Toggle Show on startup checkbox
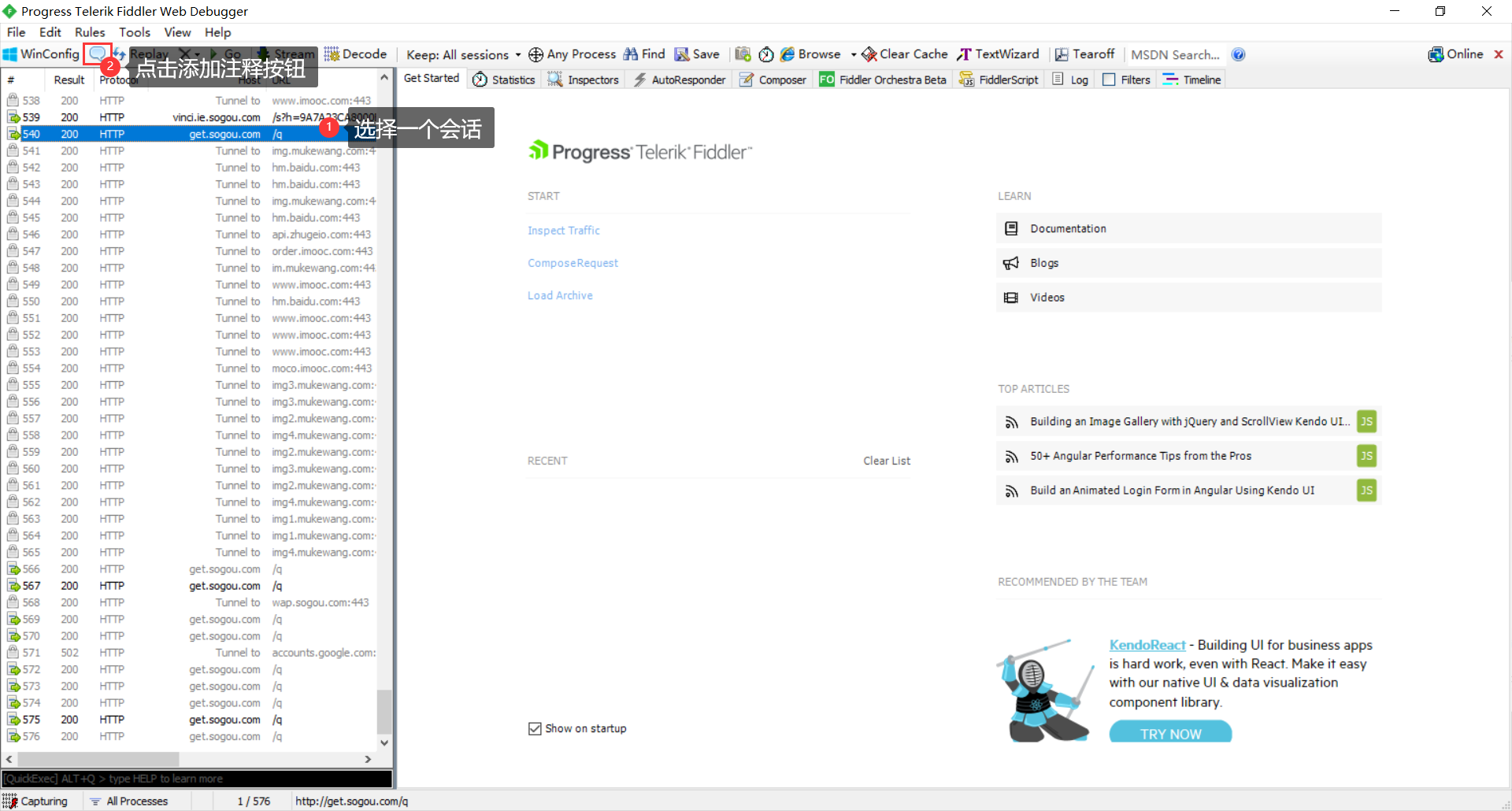Viewport: 1512px width, 811px height. point(535,728)
